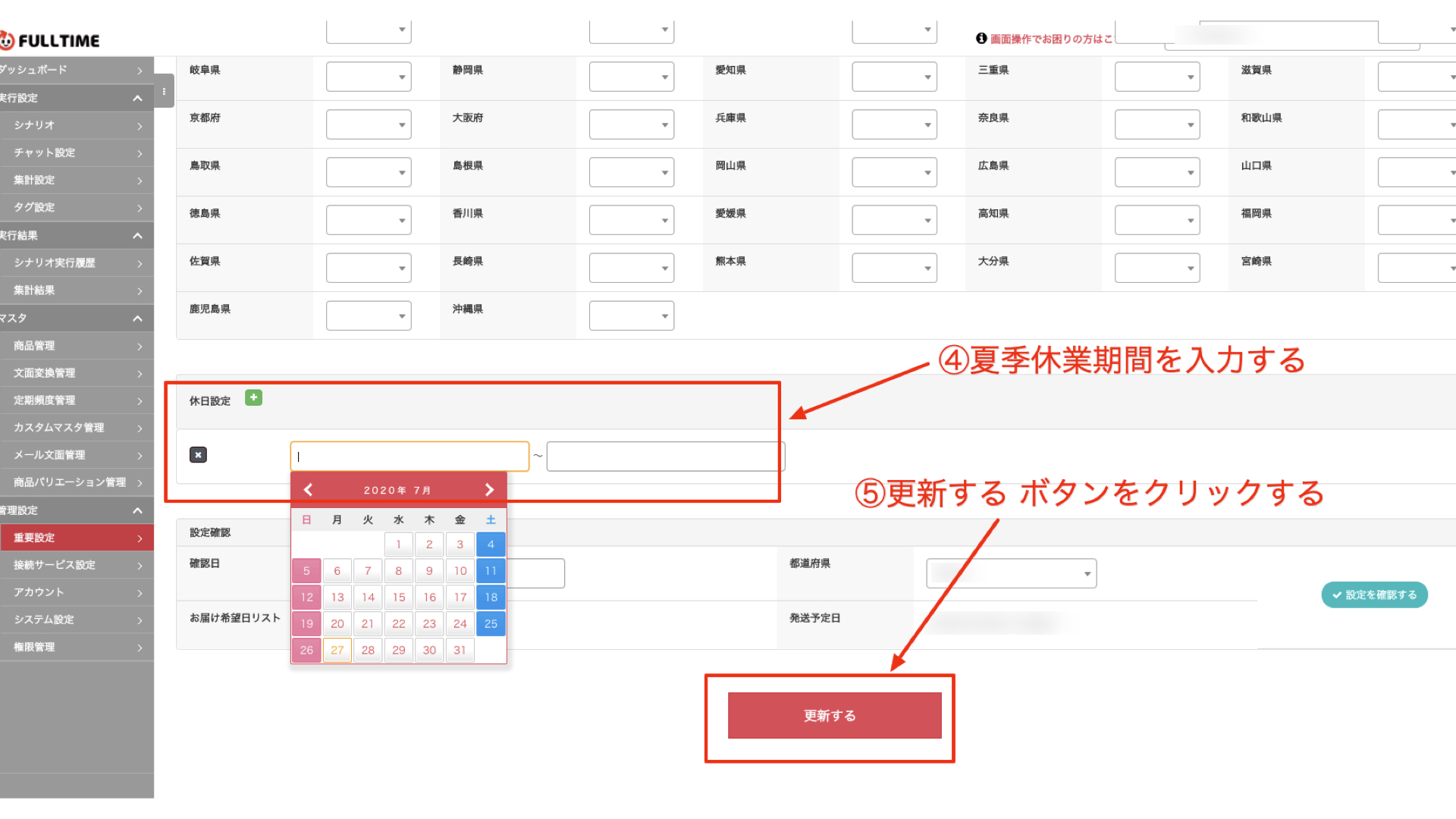
Task: Select July 25 in the calendar
Action: [x=491, y=623]
